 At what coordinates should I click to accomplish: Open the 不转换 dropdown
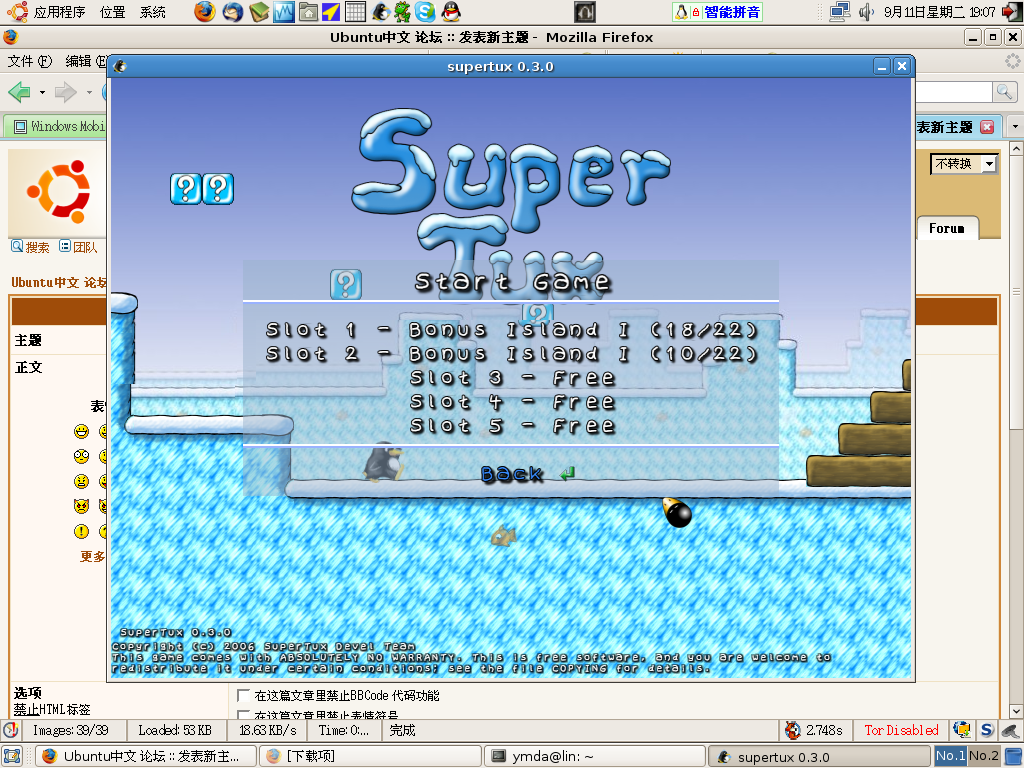[963, 163]
